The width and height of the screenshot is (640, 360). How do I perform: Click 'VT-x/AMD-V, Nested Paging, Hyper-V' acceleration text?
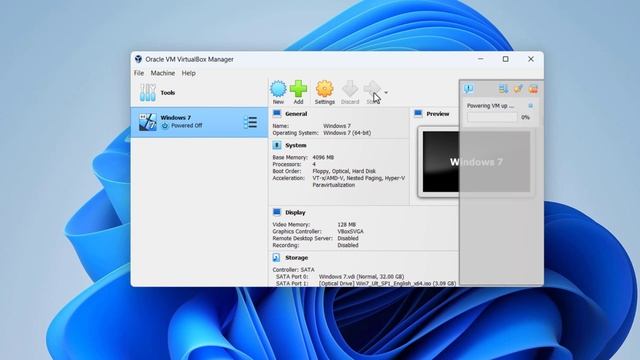(x=359, y=178)
